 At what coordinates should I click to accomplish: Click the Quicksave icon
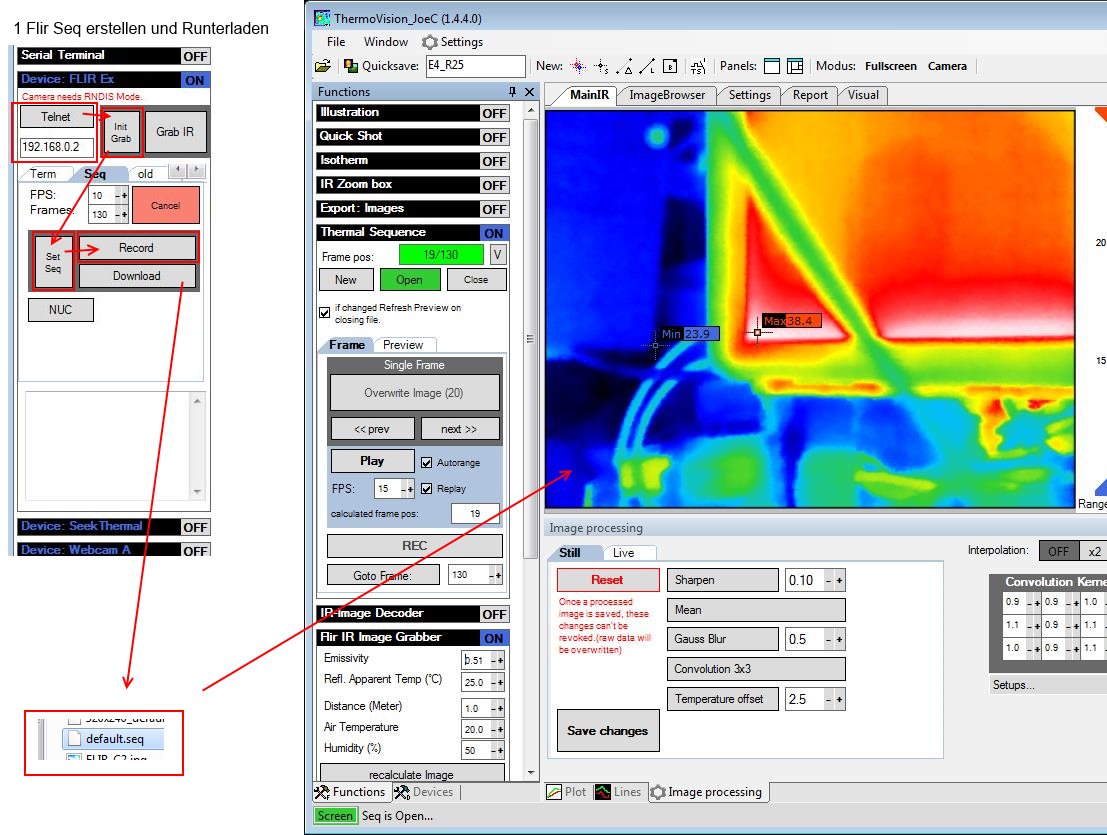[351, 66]
